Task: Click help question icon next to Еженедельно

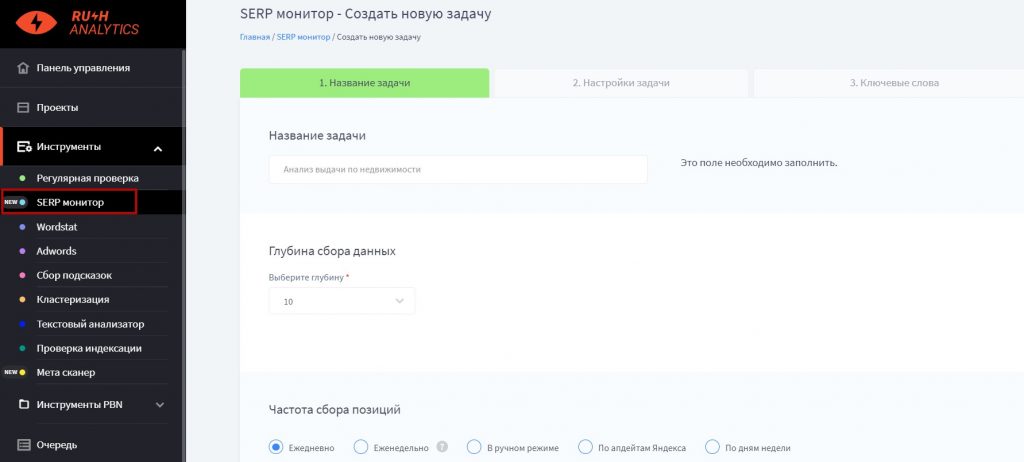Action: coord(442,447)
